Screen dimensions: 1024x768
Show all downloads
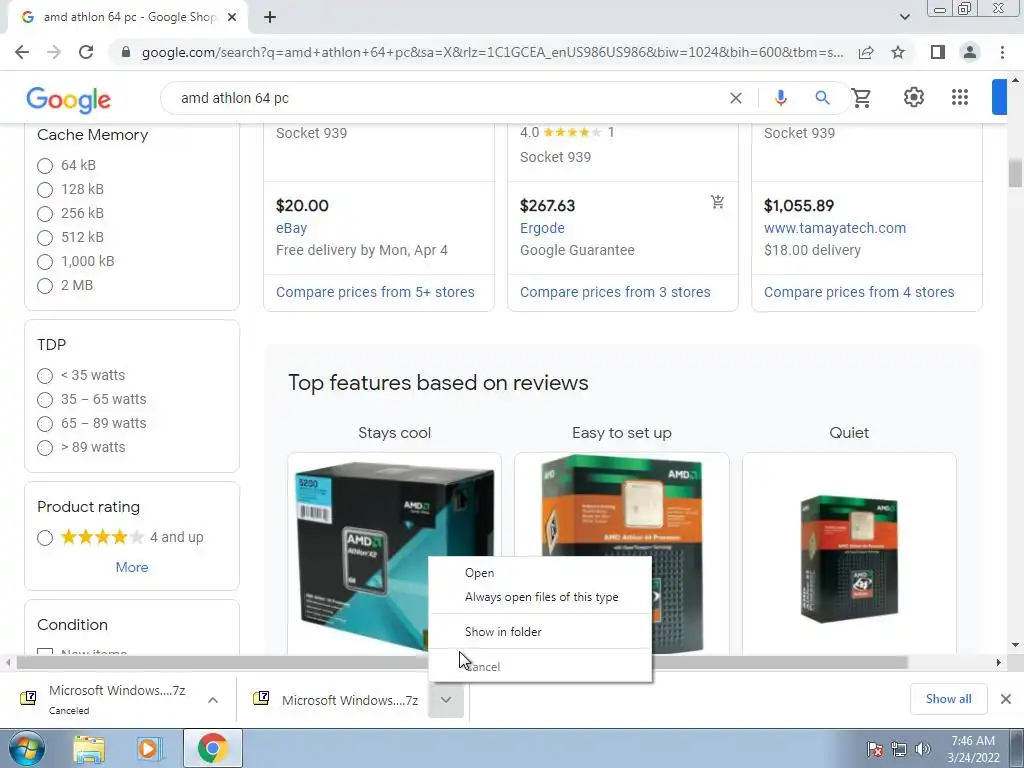948,699
